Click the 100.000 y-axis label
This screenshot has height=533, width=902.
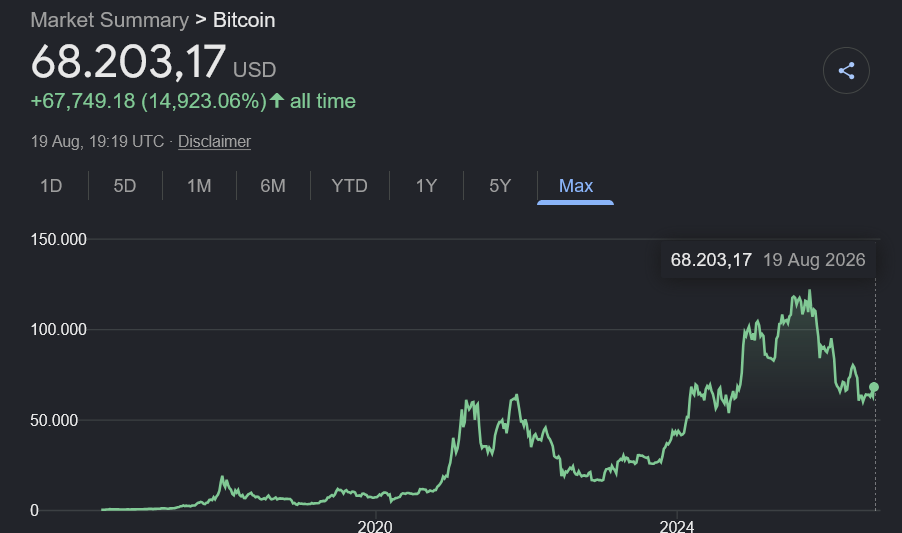pyautogui.click(x=58, y=329)
